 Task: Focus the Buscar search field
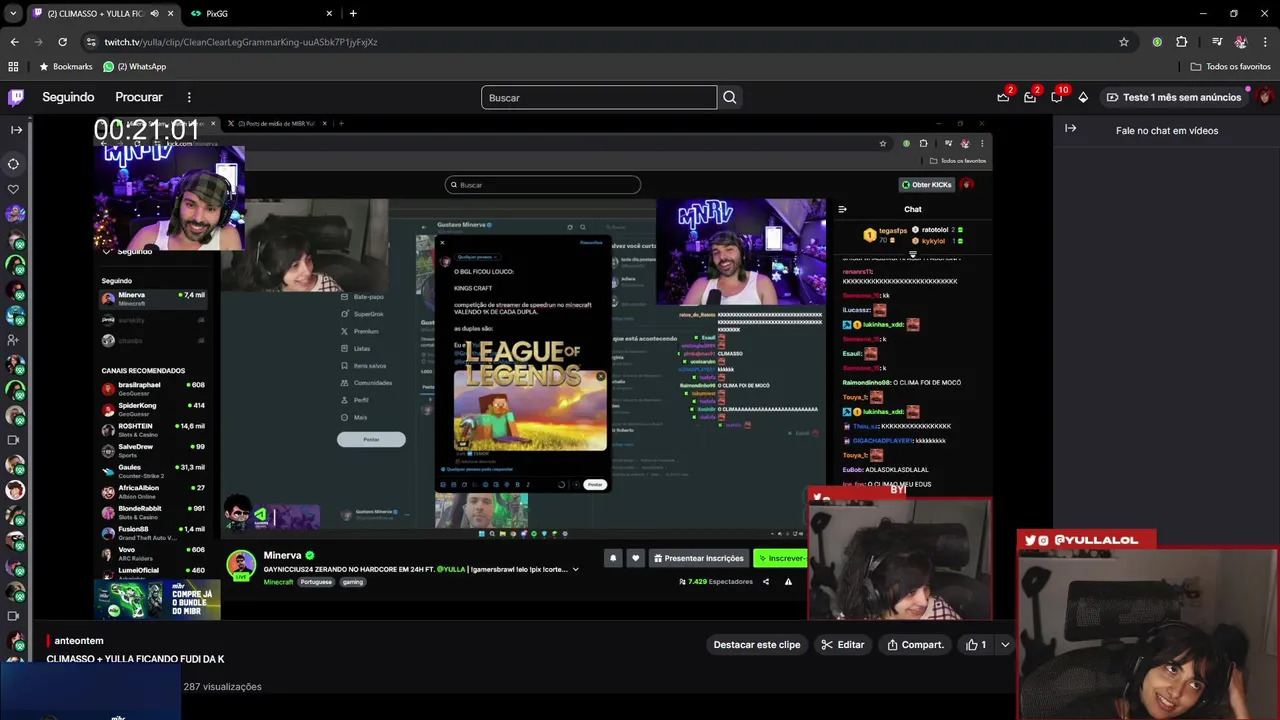(x=599, y=97)
